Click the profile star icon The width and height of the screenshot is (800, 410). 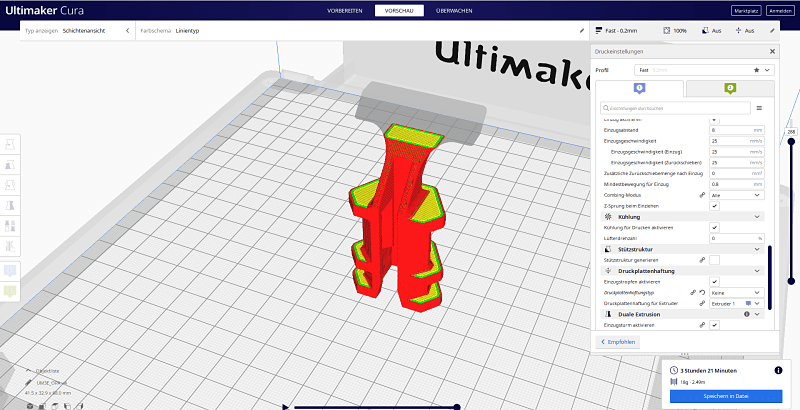(756, 70)
